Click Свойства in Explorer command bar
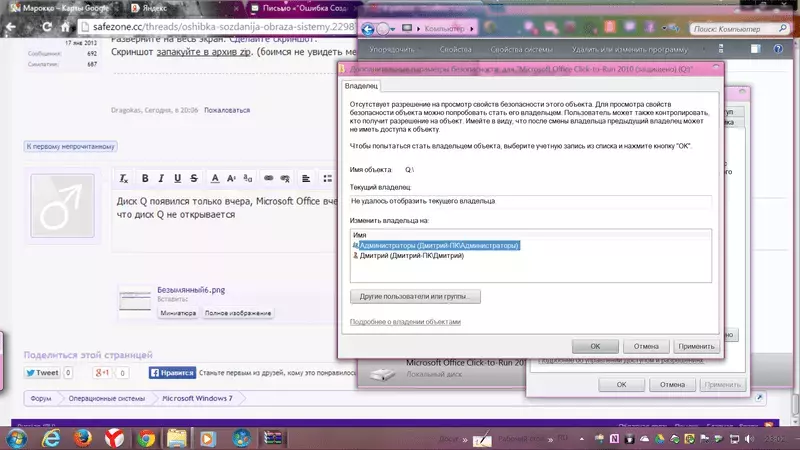Screen dimensions: 800x450 456,49
